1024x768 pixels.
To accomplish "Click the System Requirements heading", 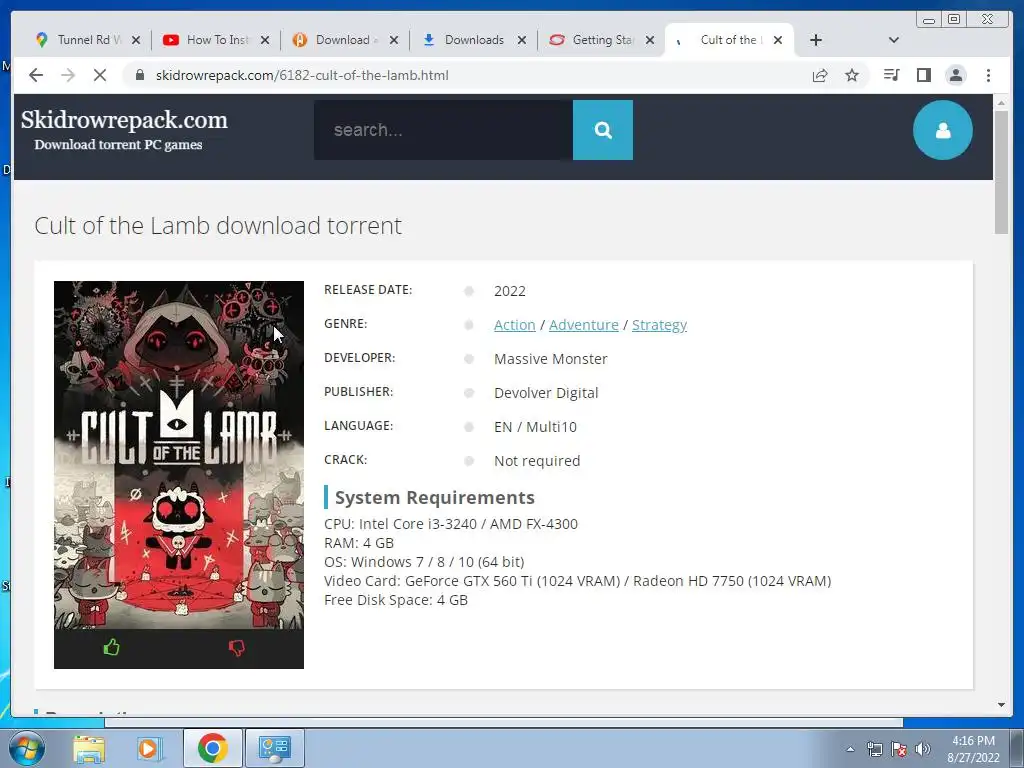I will (434, 498).
